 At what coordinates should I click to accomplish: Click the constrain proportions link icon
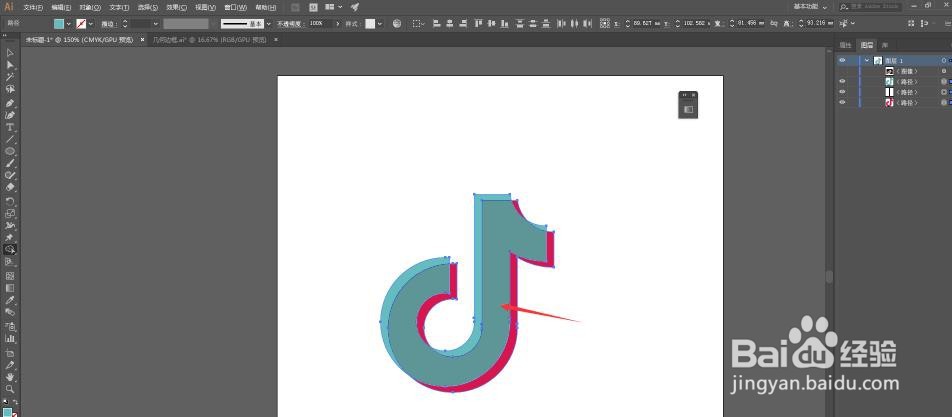[774, 23]
